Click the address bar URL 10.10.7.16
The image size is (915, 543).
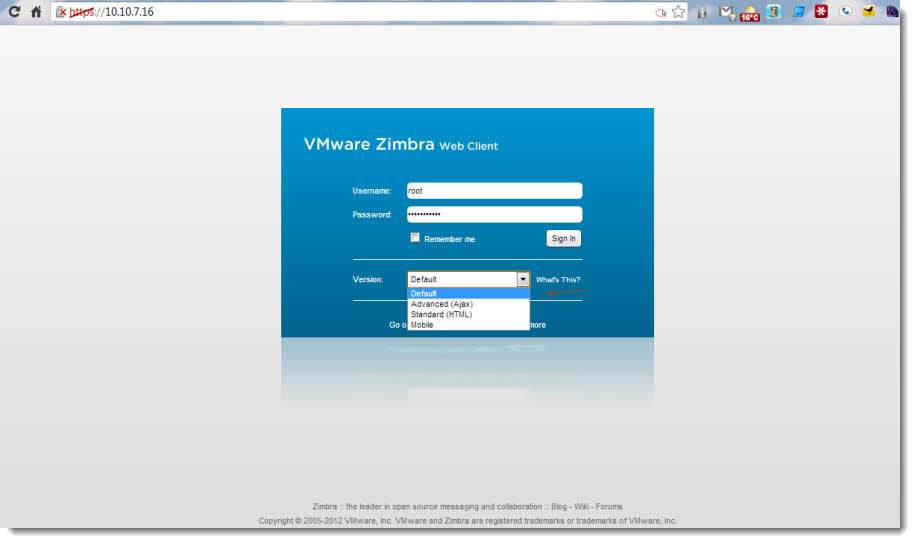(x=129, y=12)
